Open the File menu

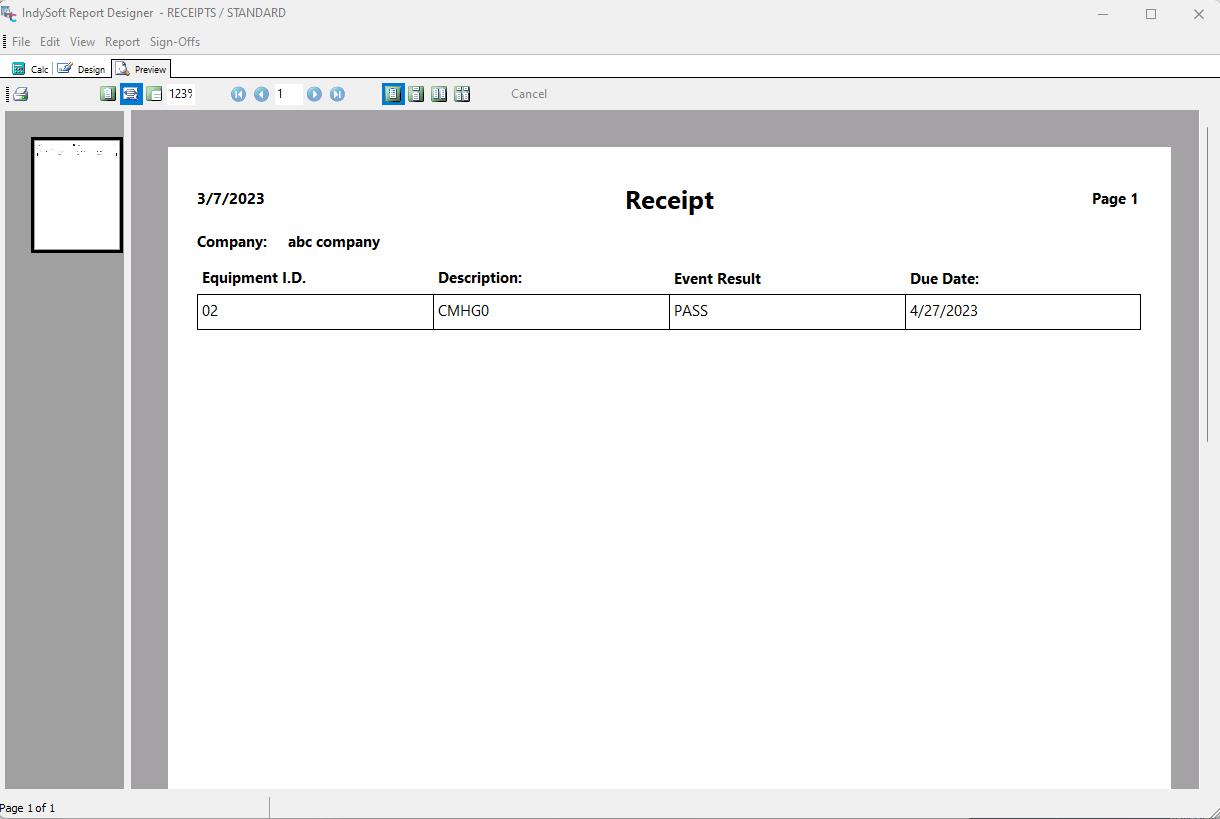point(21,42)
